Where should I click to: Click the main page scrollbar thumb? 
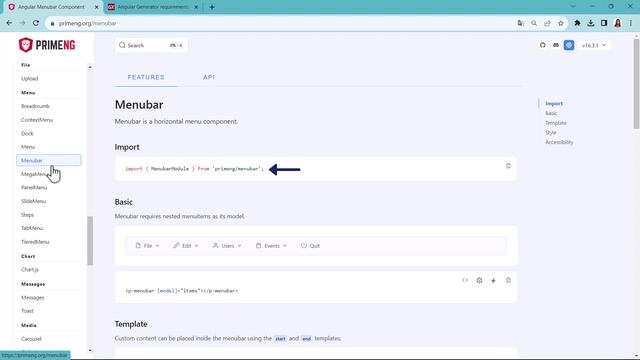tap(636, 84)
